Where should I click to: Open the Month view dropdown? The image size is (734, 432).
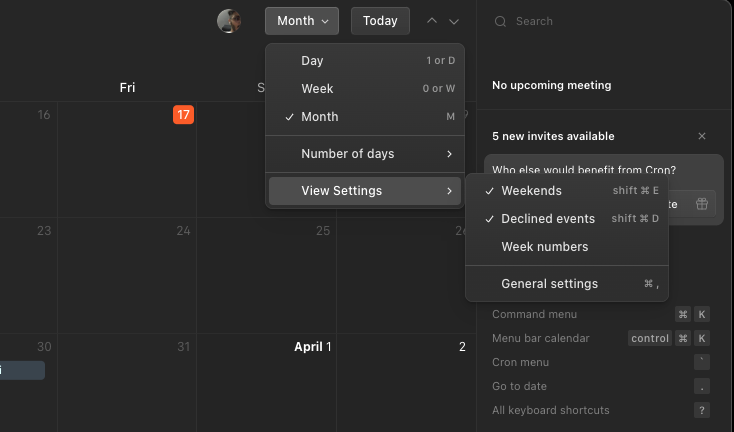301,21
